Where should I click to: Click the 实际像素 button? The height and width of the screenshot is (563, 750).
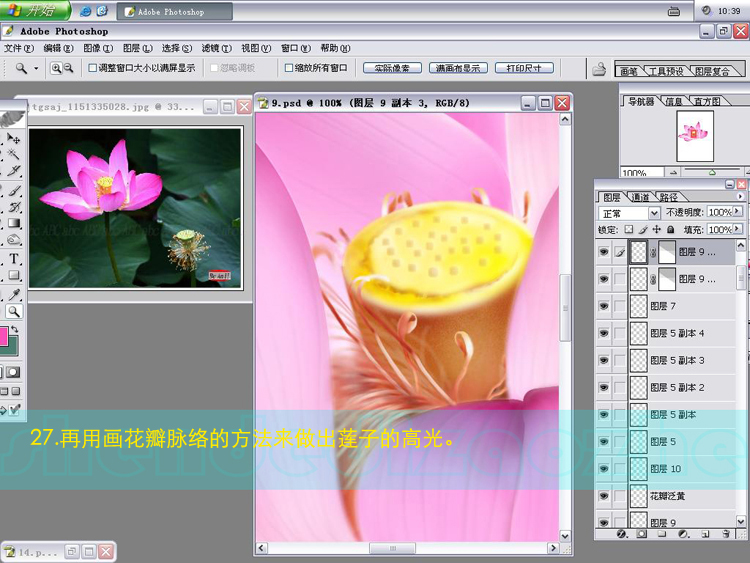coord(392,68)
